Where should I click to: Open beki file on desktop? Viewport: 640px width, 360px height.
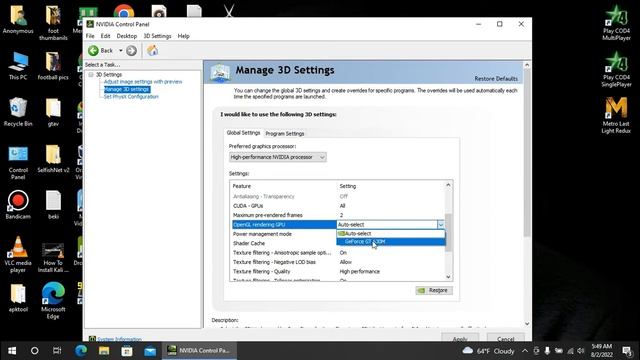(x=53, y=205)
